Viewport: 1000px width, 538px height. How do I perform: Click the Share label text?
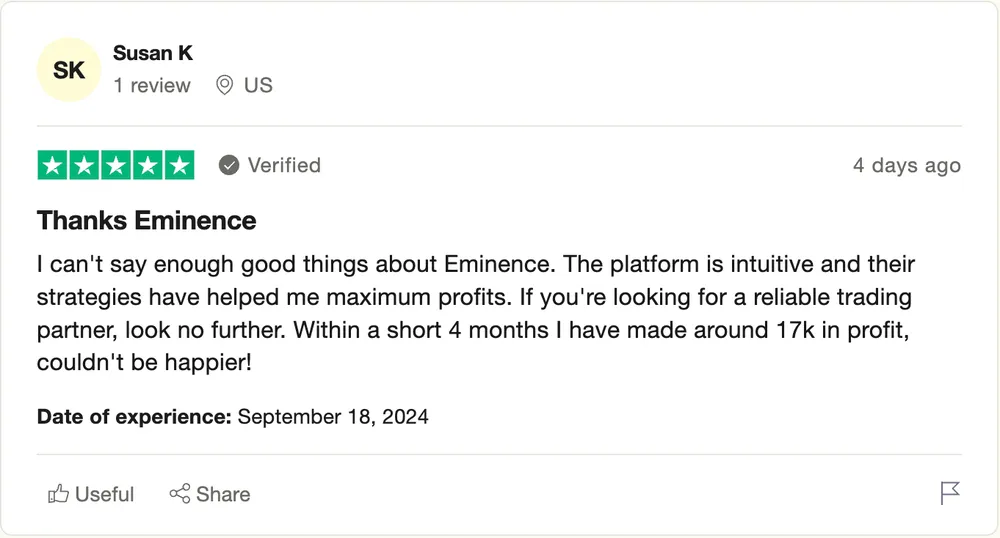[223, 494]
